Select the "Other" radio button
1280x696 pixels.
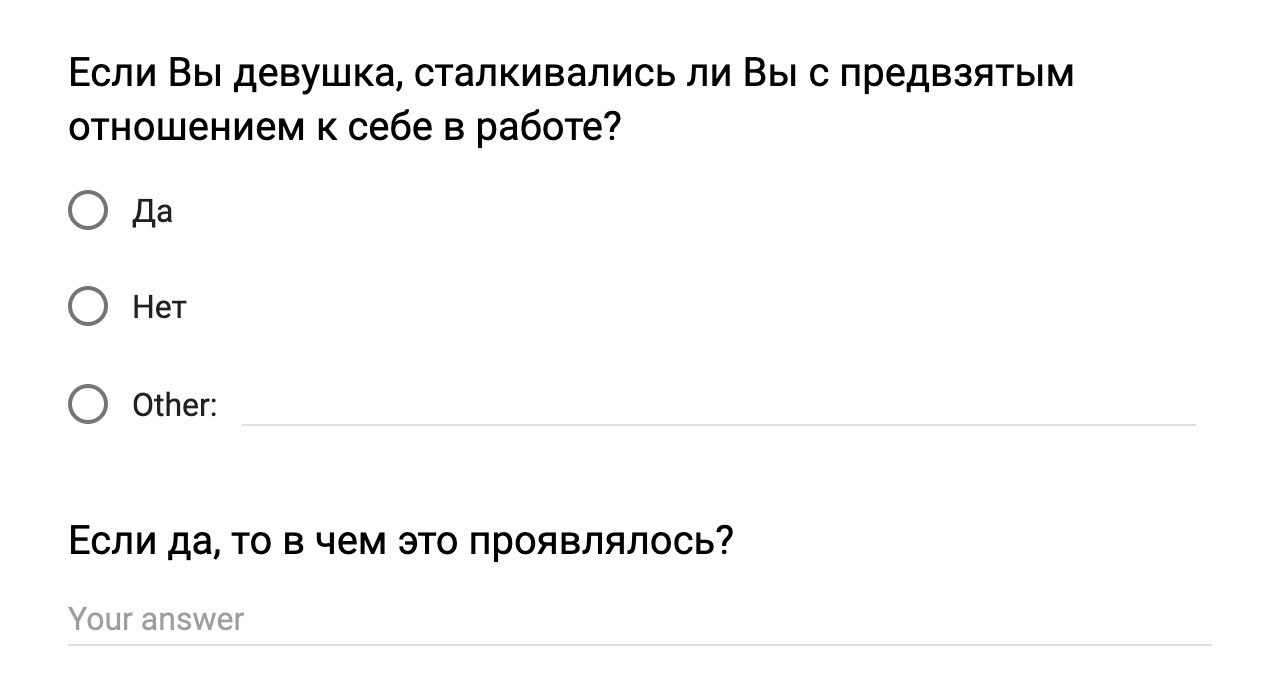click(x=88, y=404)
